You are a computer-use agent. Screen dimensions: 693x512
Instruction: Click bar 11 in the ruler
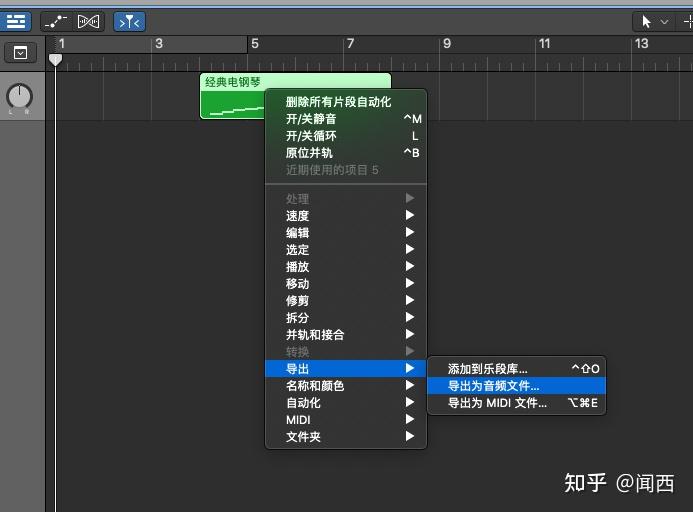(x=544, y=43)
